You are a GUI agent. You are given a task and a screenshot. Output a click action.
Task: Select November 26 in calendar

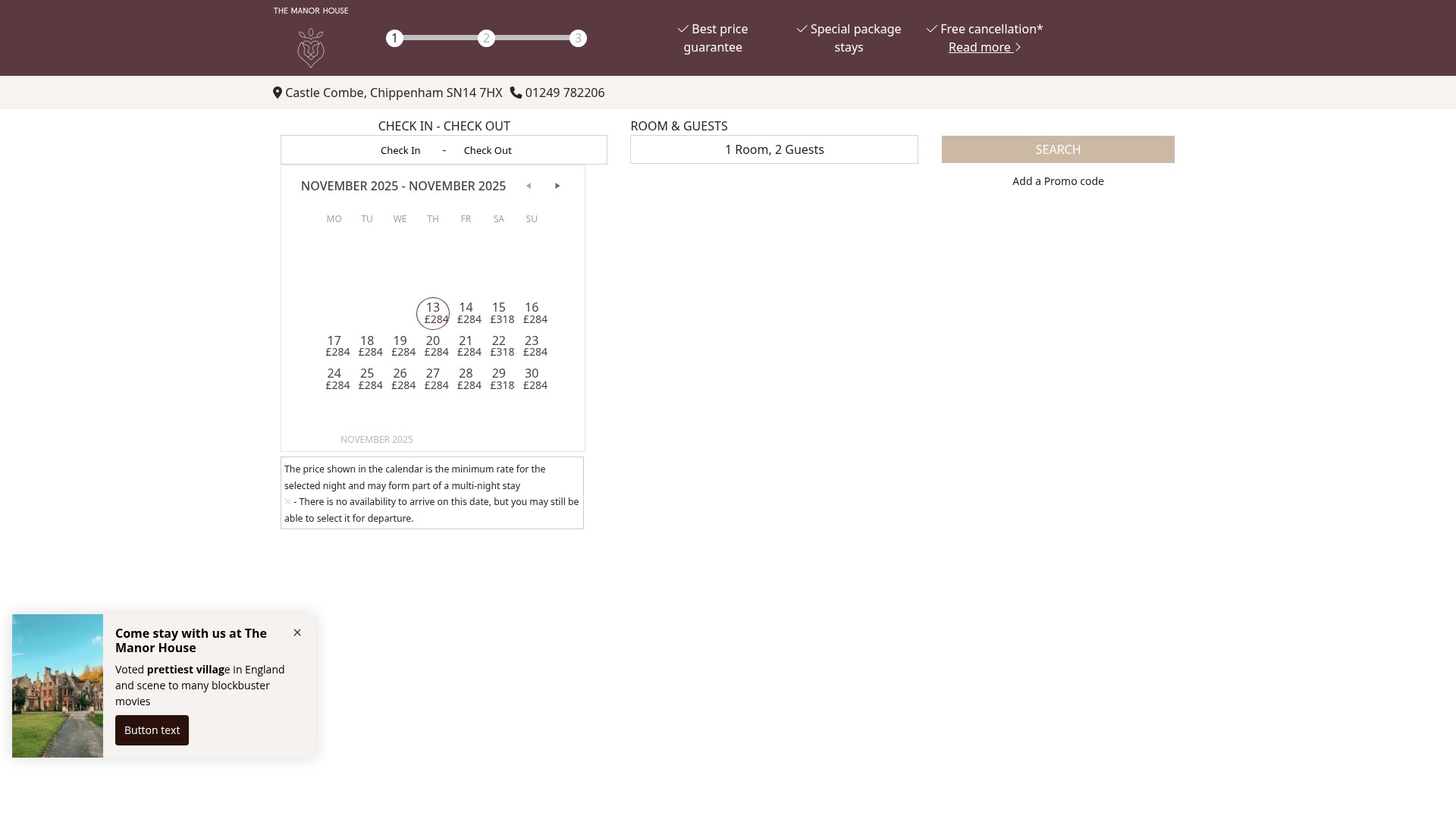coord(400,379)
